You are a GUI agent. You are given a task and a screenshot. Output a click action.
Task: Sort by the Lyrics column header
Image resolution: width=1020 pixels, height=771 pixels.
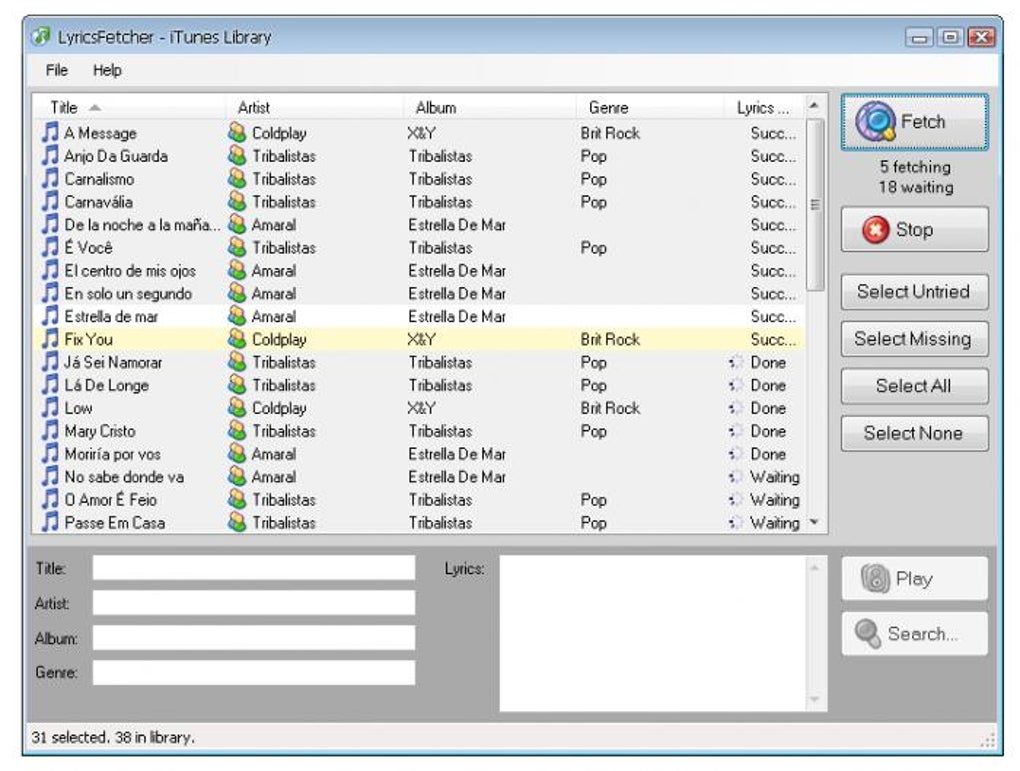click(x=764, y=107)
